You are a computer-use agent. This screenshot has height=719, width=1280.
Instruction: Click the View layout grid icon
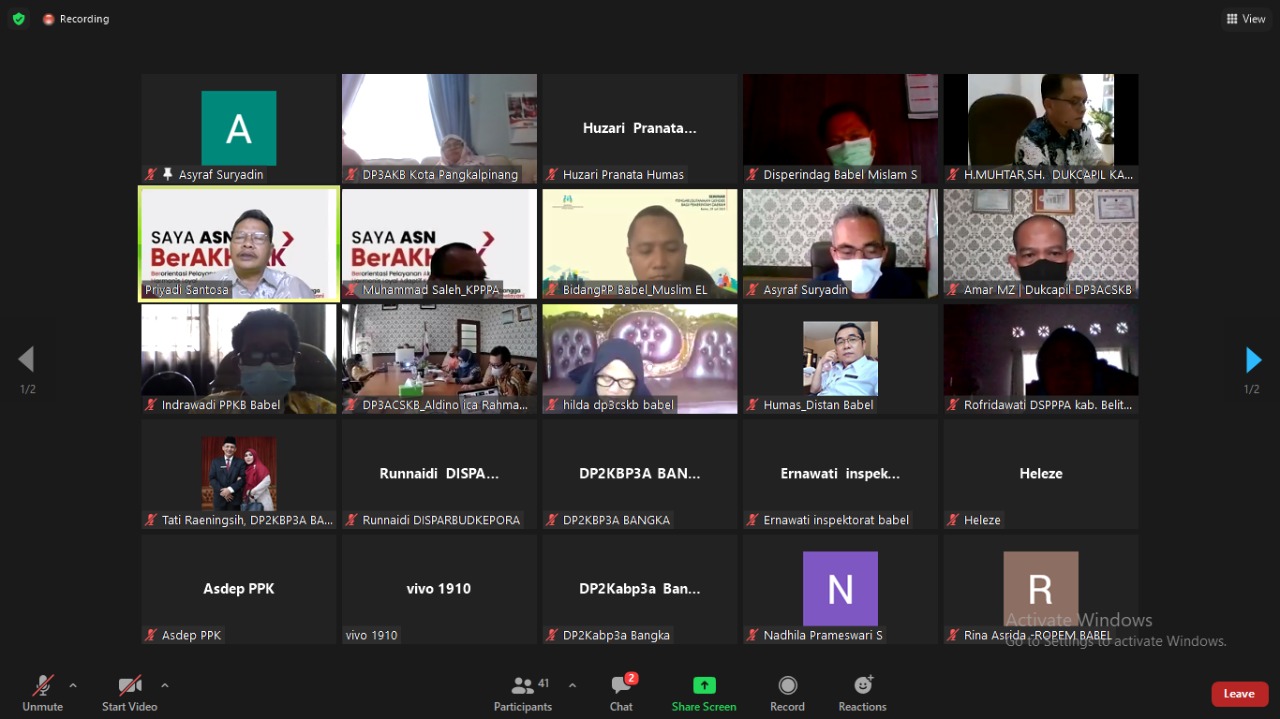click(x=1232, y=19)
